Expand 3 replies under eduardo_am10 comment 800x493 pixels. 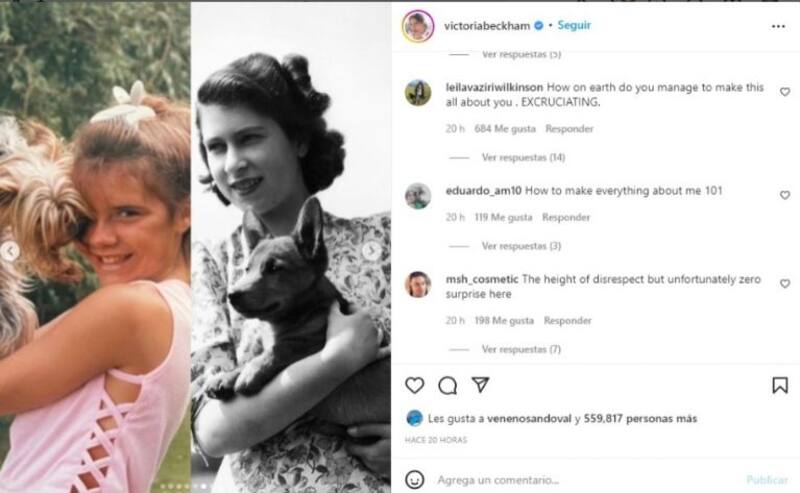521,246
